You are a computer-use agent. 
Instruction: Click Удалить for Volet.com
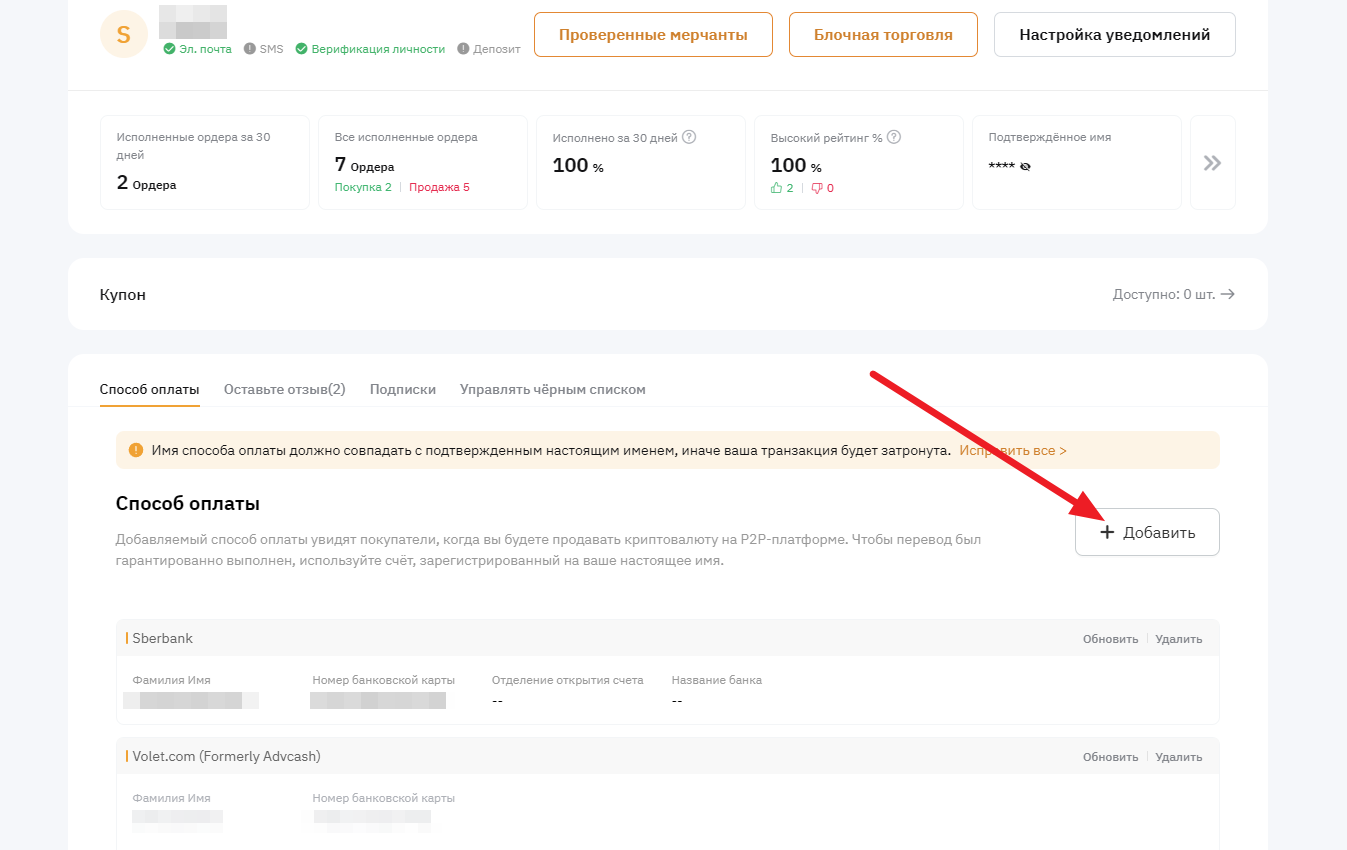tap(1179, 757)
